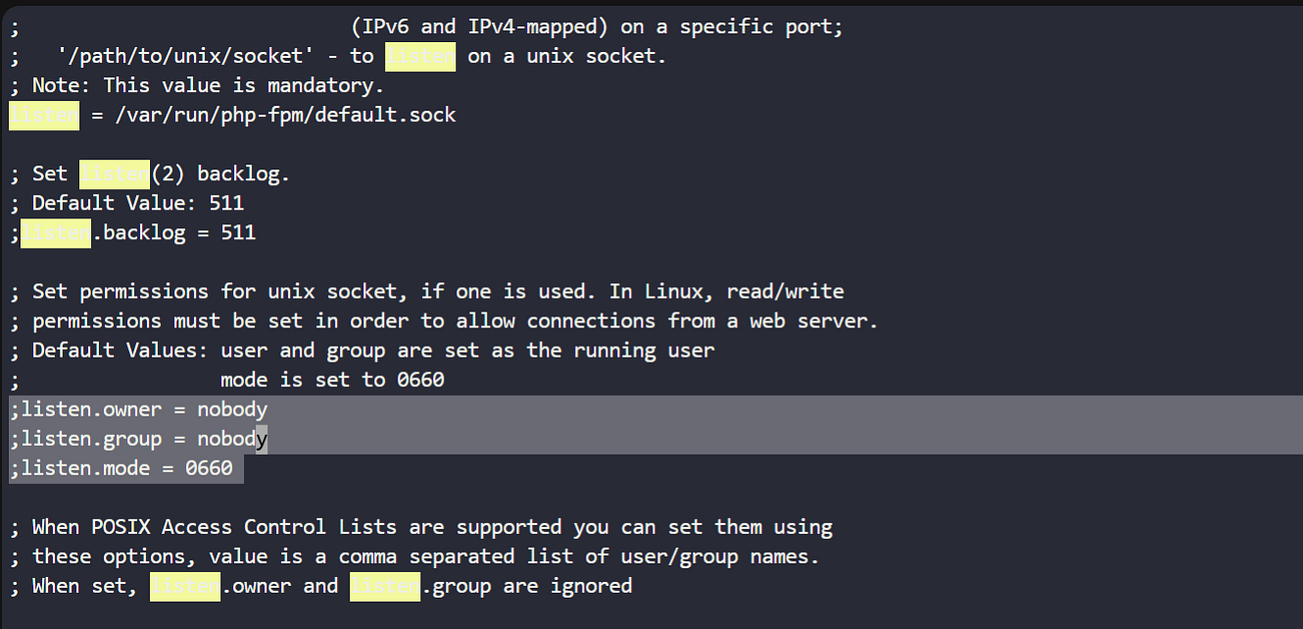Image resolution: width=1303 pixels, height=629 pixels.
Task: Click the highlighted match before '.owner and'
Action: click(185, 586)
